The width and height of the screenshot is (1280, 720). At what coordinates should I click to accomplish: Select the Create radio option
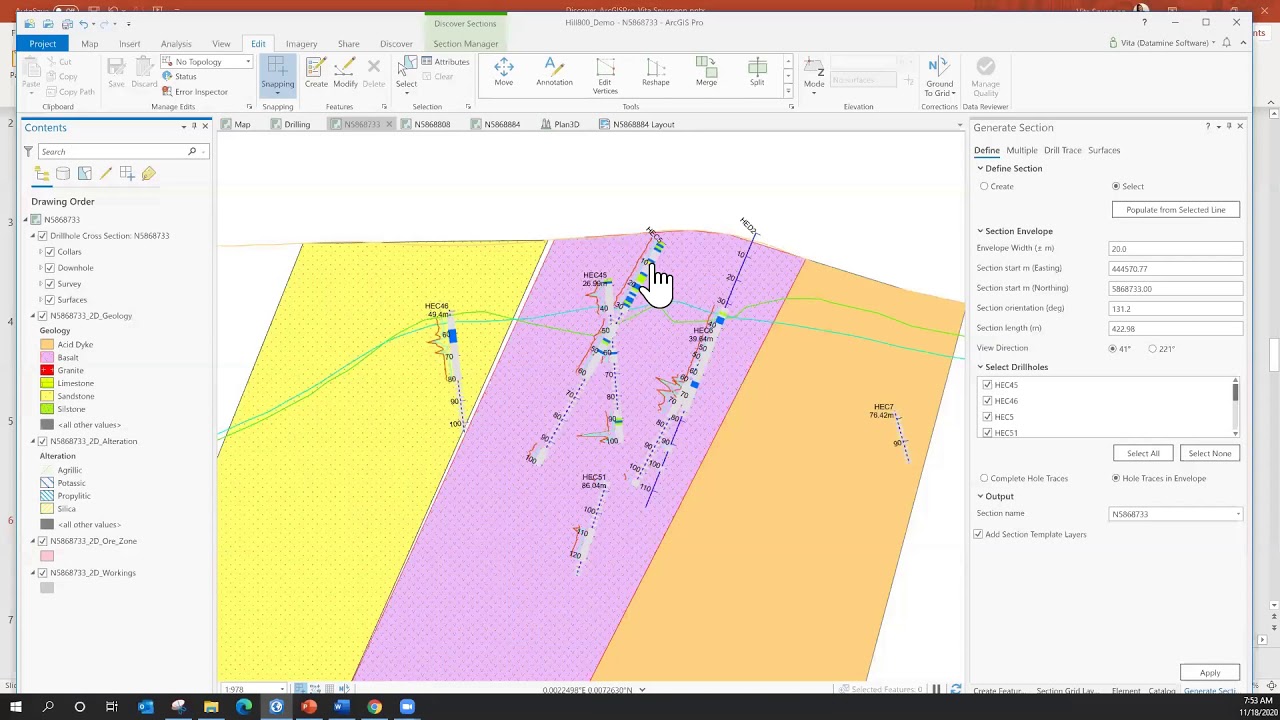[x=984, y=186]
